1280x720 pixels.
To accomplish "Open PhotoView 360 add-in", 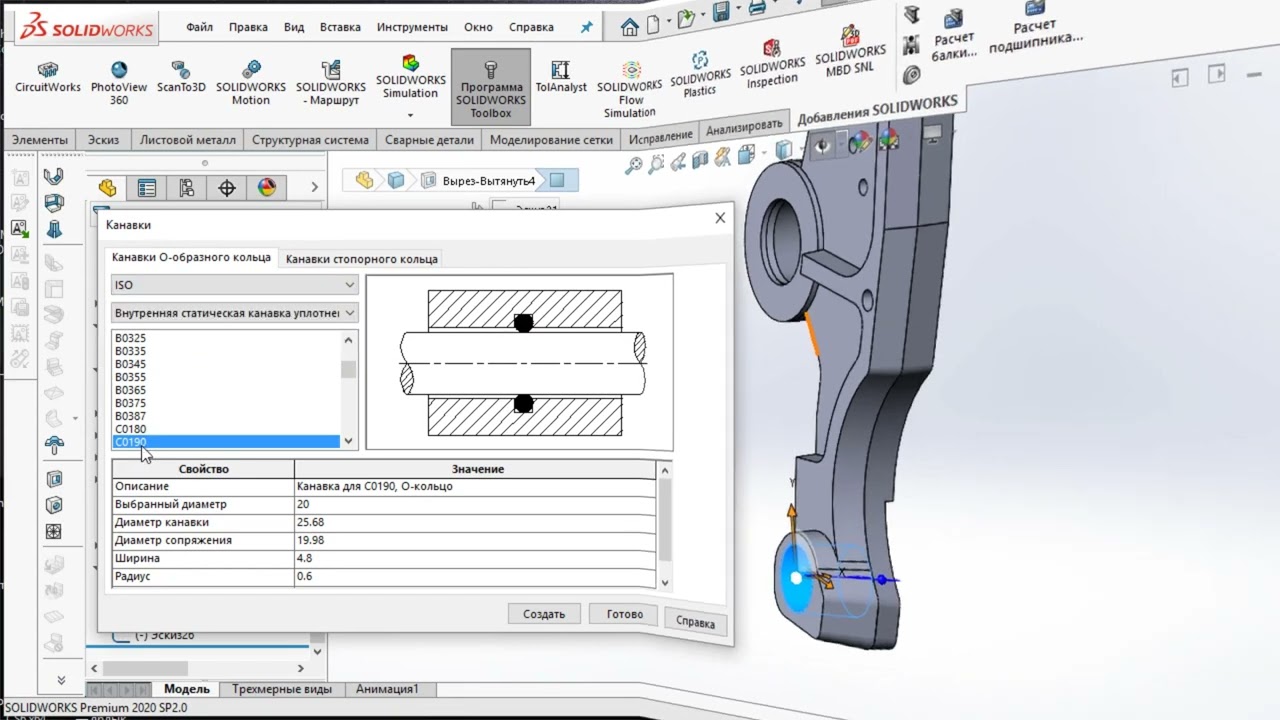I will [x=119, y=84].
